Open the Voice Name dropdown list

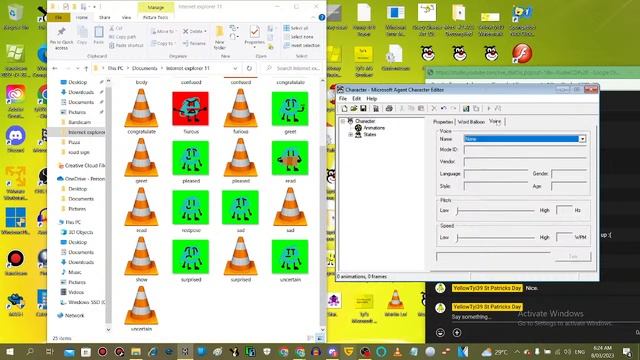(582, 139)
